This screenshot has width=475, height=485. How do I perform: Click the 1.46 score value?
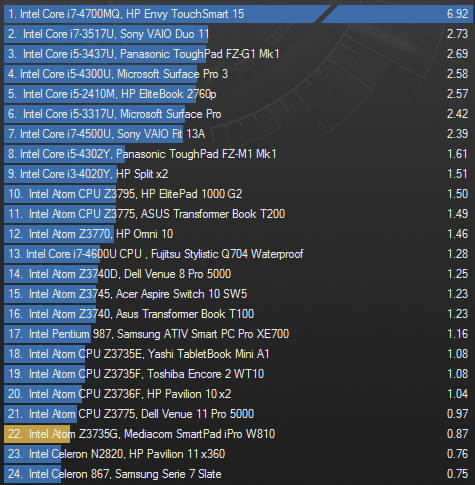coord(457,234)
